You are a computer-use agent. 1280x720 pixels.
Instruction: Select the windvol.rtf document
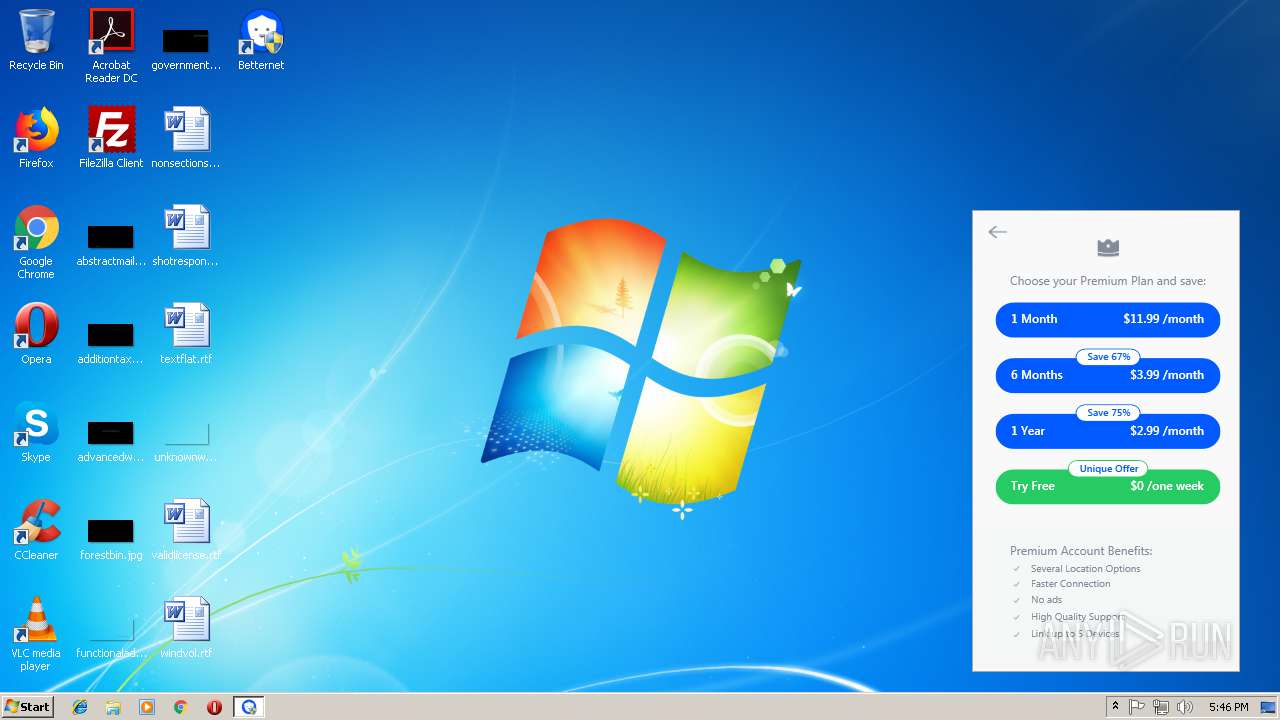(x=186, y=629)
